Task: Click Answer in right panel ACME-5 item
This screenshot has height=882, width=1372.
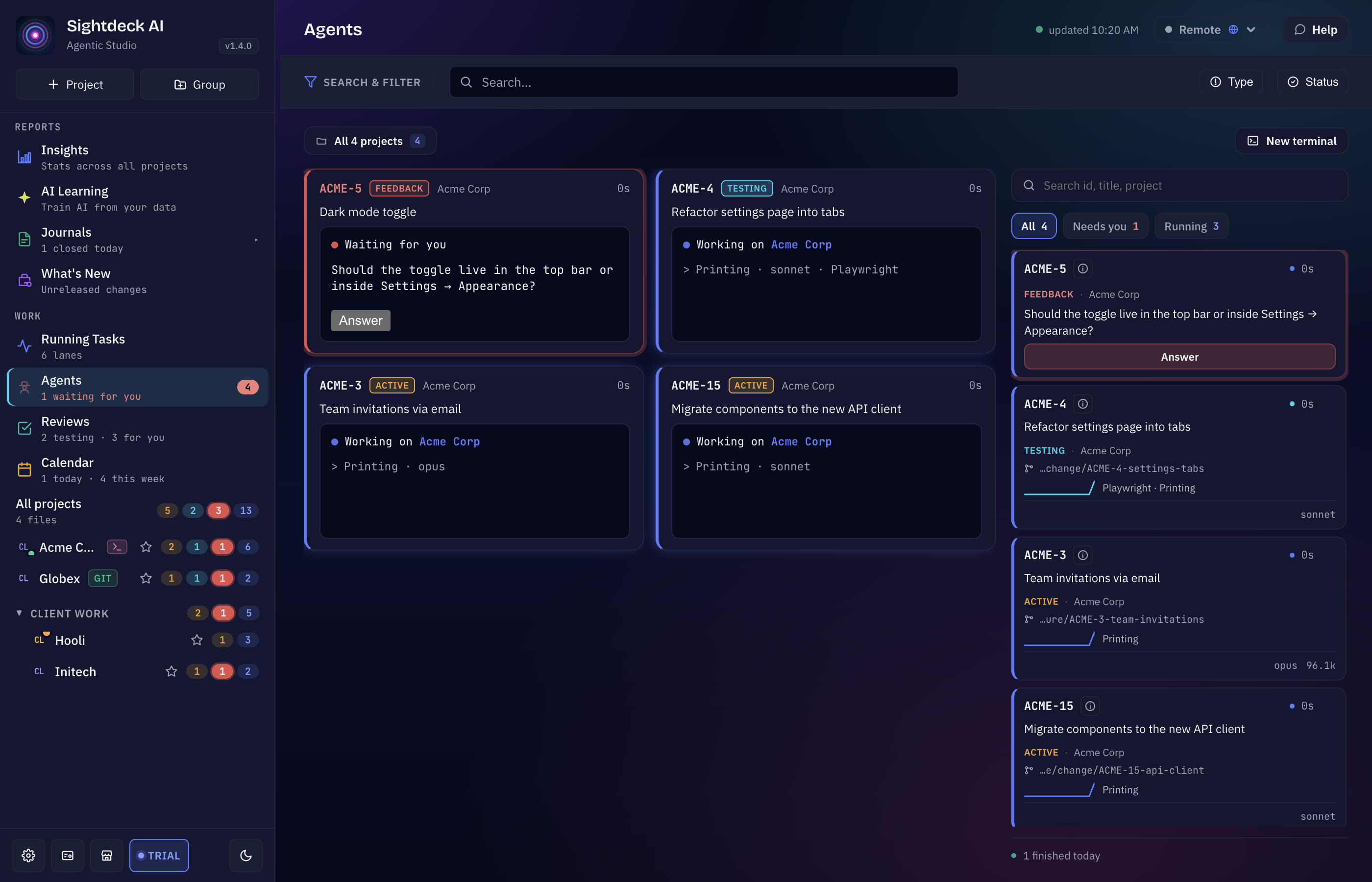Action: pos(1179,357)
